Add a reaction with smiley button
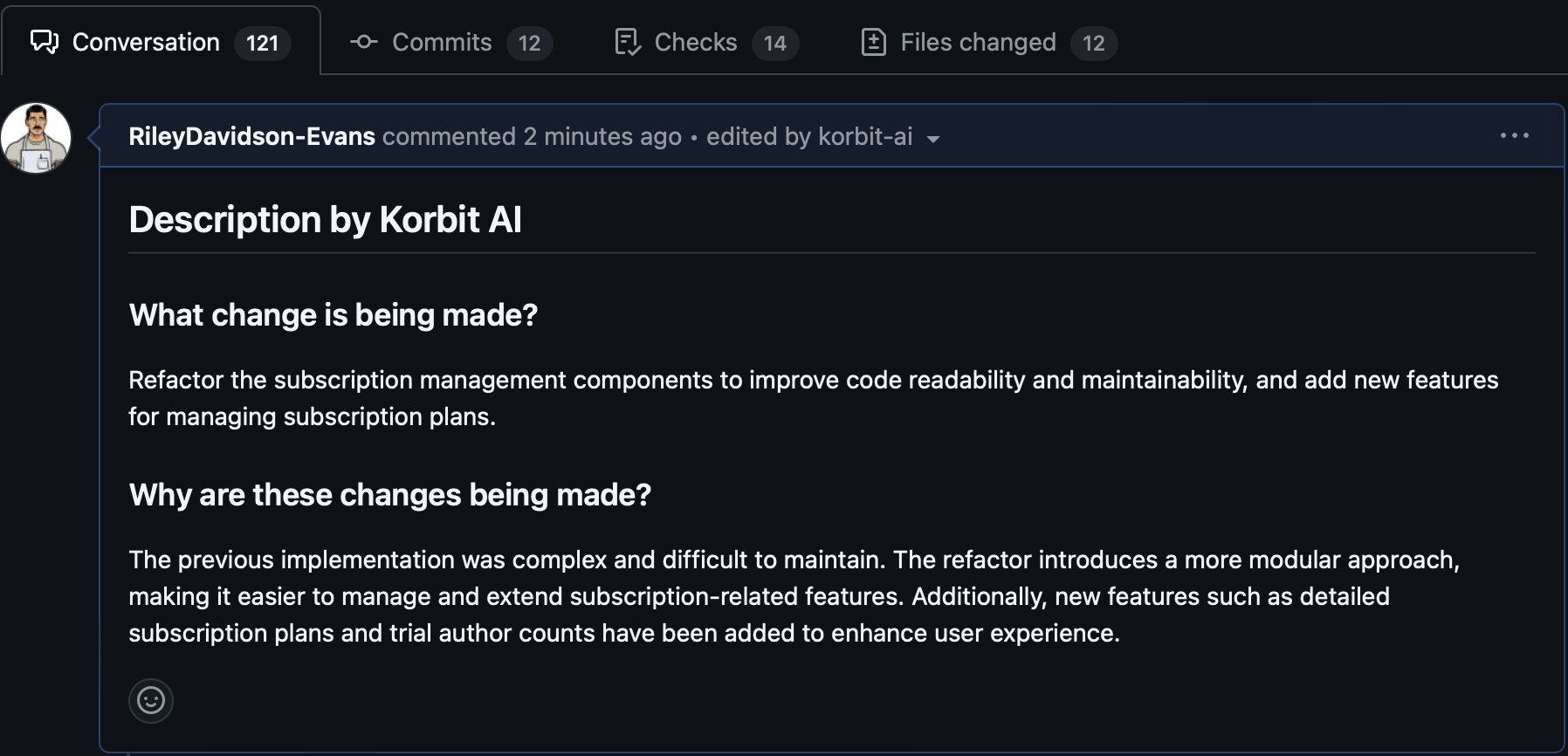1568x756 pixels. pyautogui.click(x=151, y=700)
